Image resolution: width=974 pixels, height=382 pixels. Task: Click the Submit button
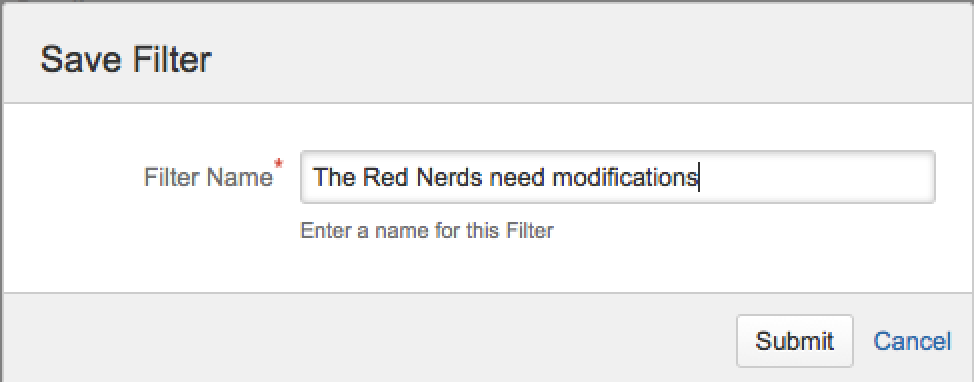(x=794, y=341)
